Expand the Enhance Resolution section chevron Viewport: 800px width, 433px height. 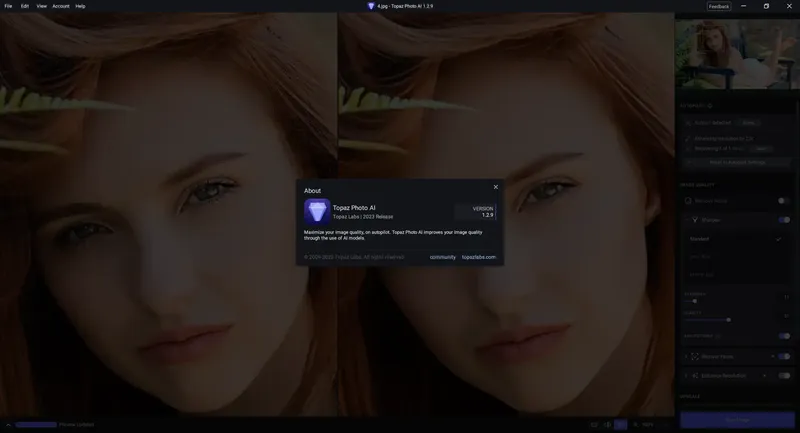point(686,375)
